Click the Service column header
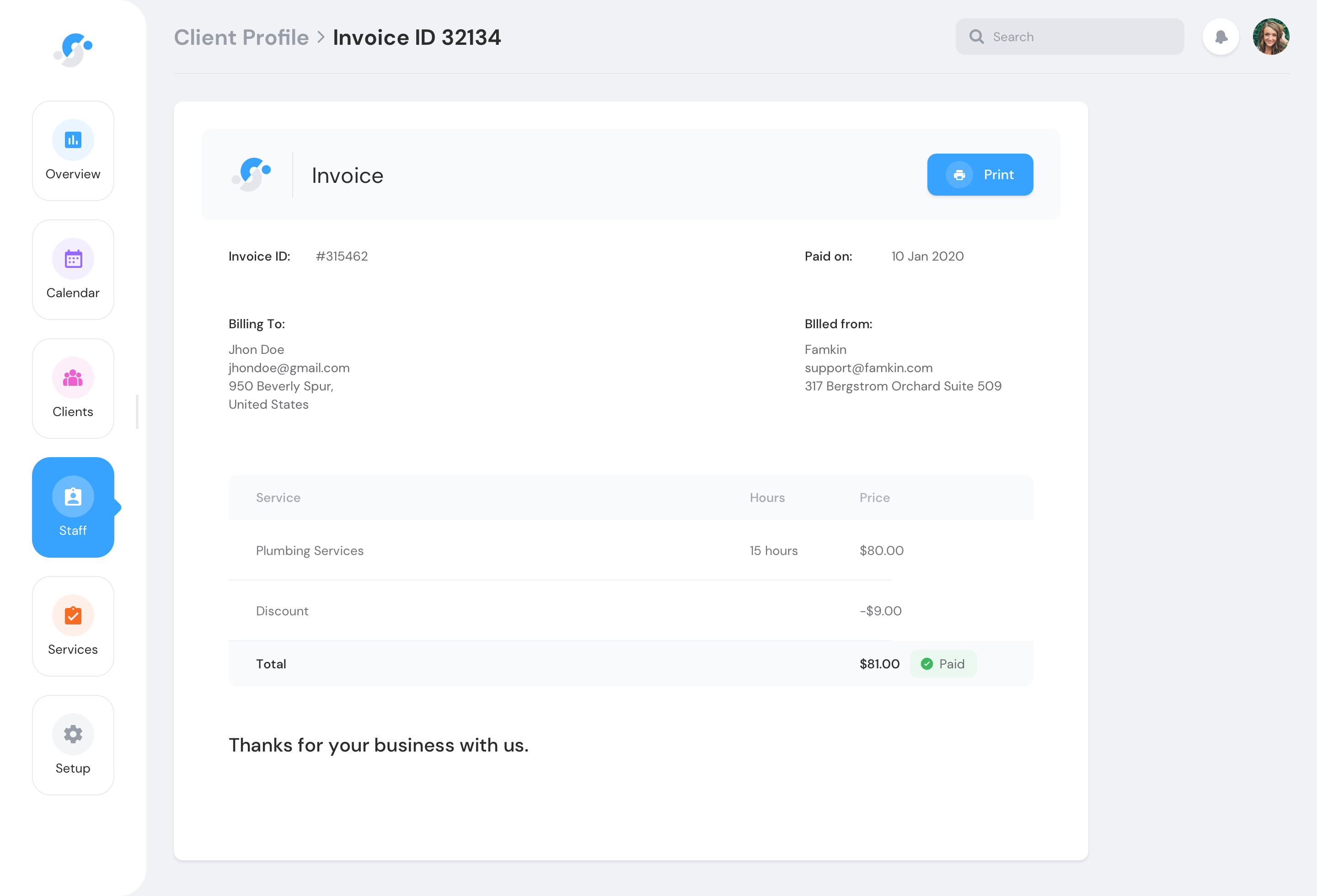The height and width of the screenshot is (896, 1317). coord(278,498)
